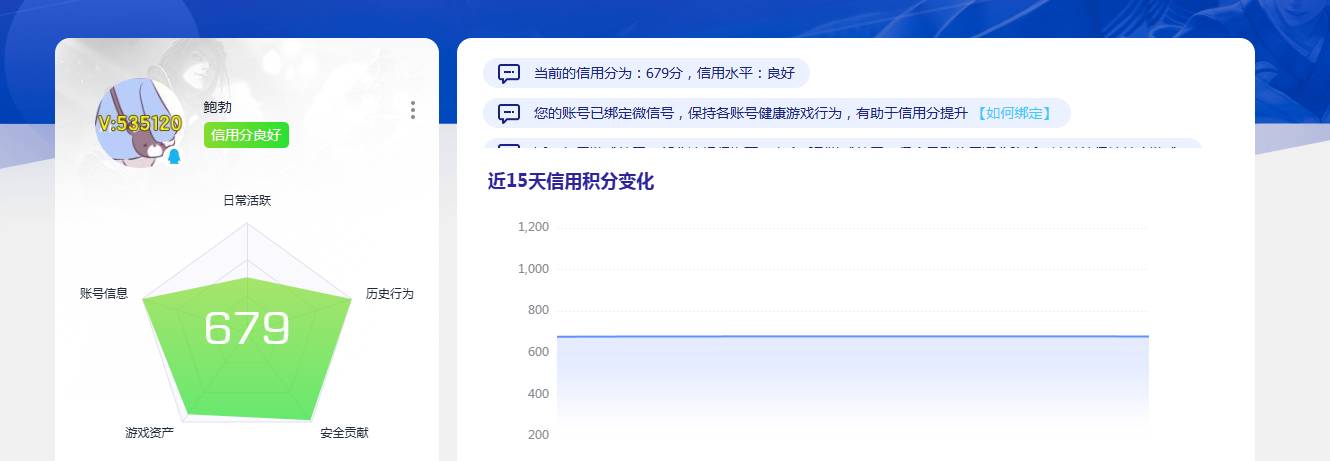Open the three-dot menu beside 鲍勃

(x=413, y=110)
